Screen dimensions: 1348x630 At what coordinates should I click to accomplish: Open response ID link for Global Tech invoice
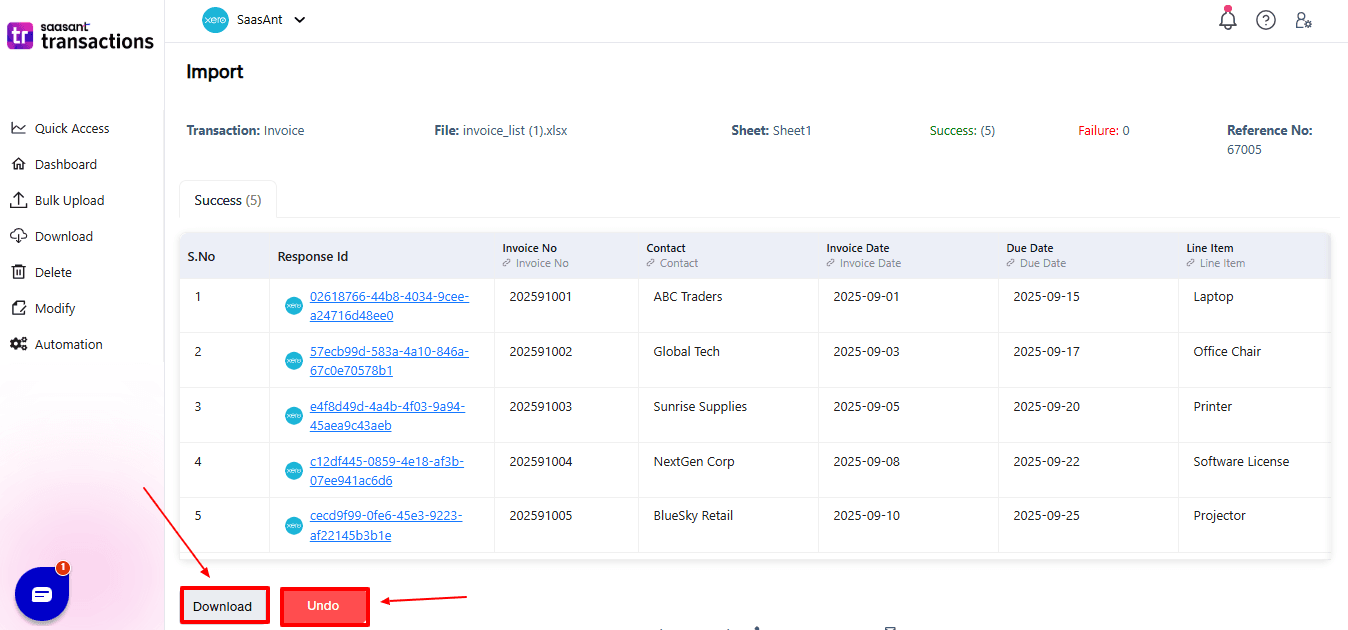(389, 361)
